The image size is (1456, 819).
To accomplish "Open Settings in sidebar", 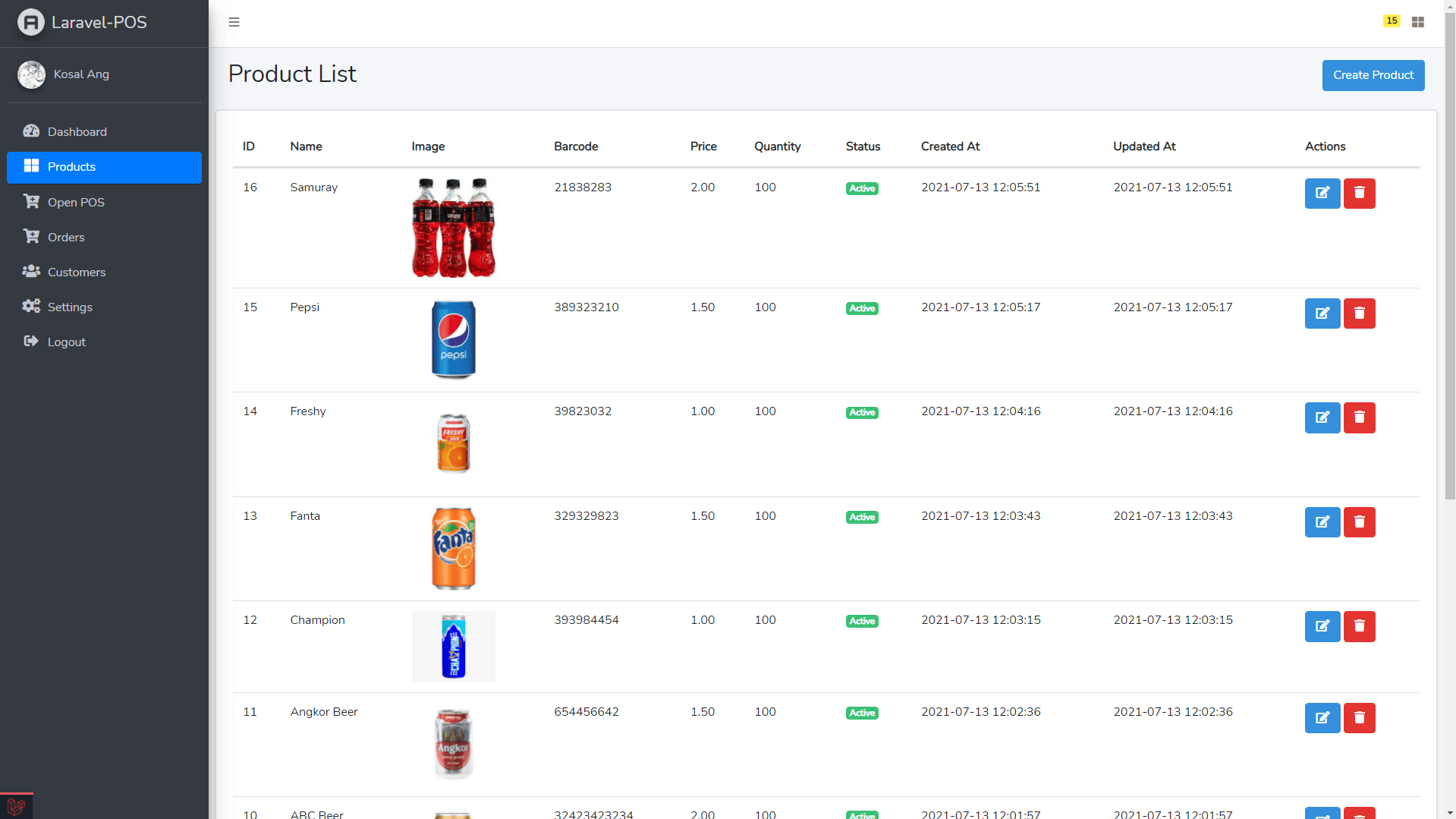I will (104, 307).
